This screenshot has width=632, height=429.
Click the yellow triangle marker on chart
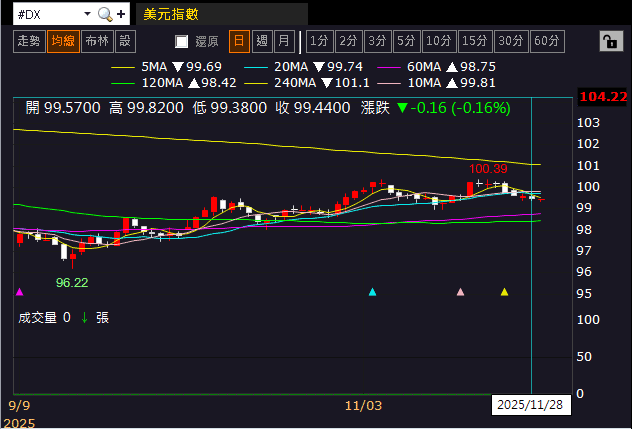504,292
